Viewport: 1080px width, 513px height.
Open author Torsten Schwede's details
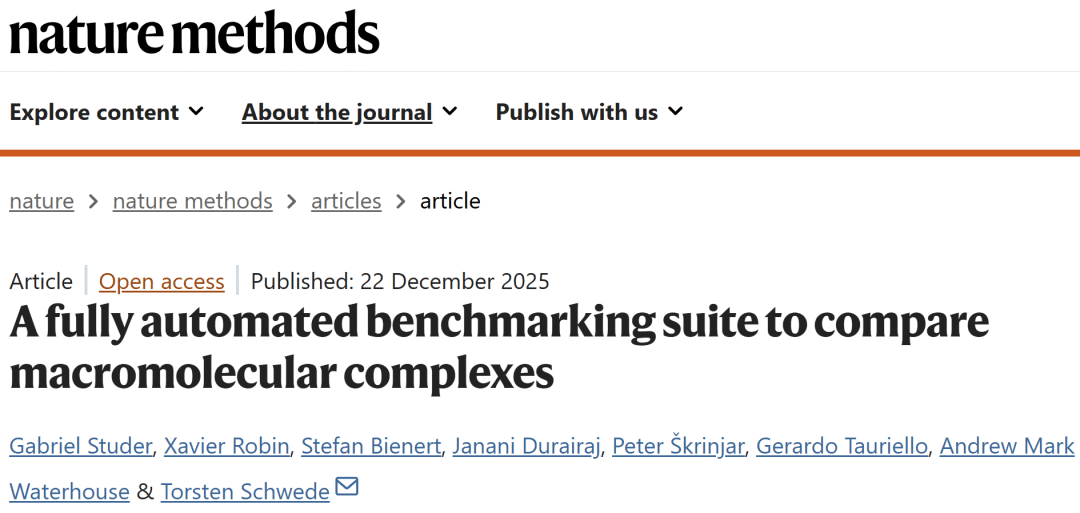point(245,491)
